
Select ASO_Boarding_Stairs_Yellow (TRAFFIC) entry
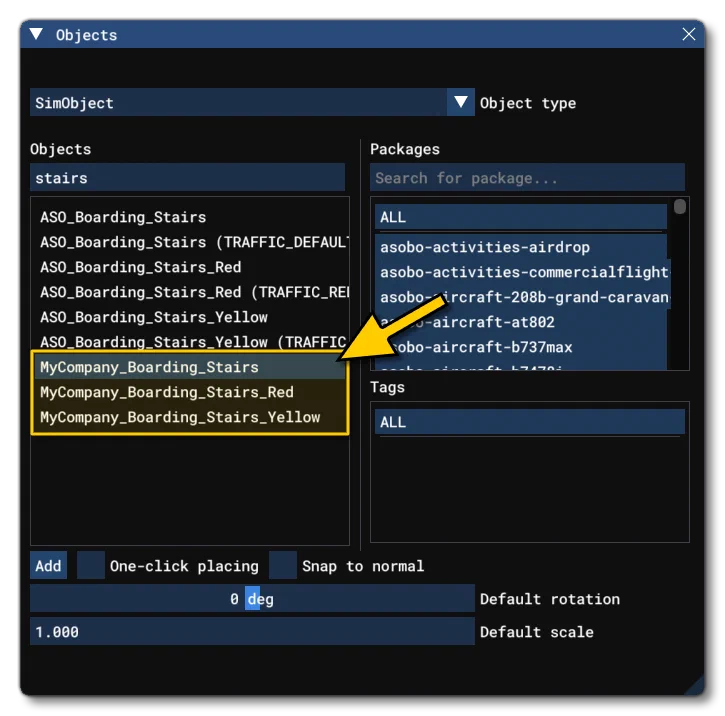pos(190,342)
